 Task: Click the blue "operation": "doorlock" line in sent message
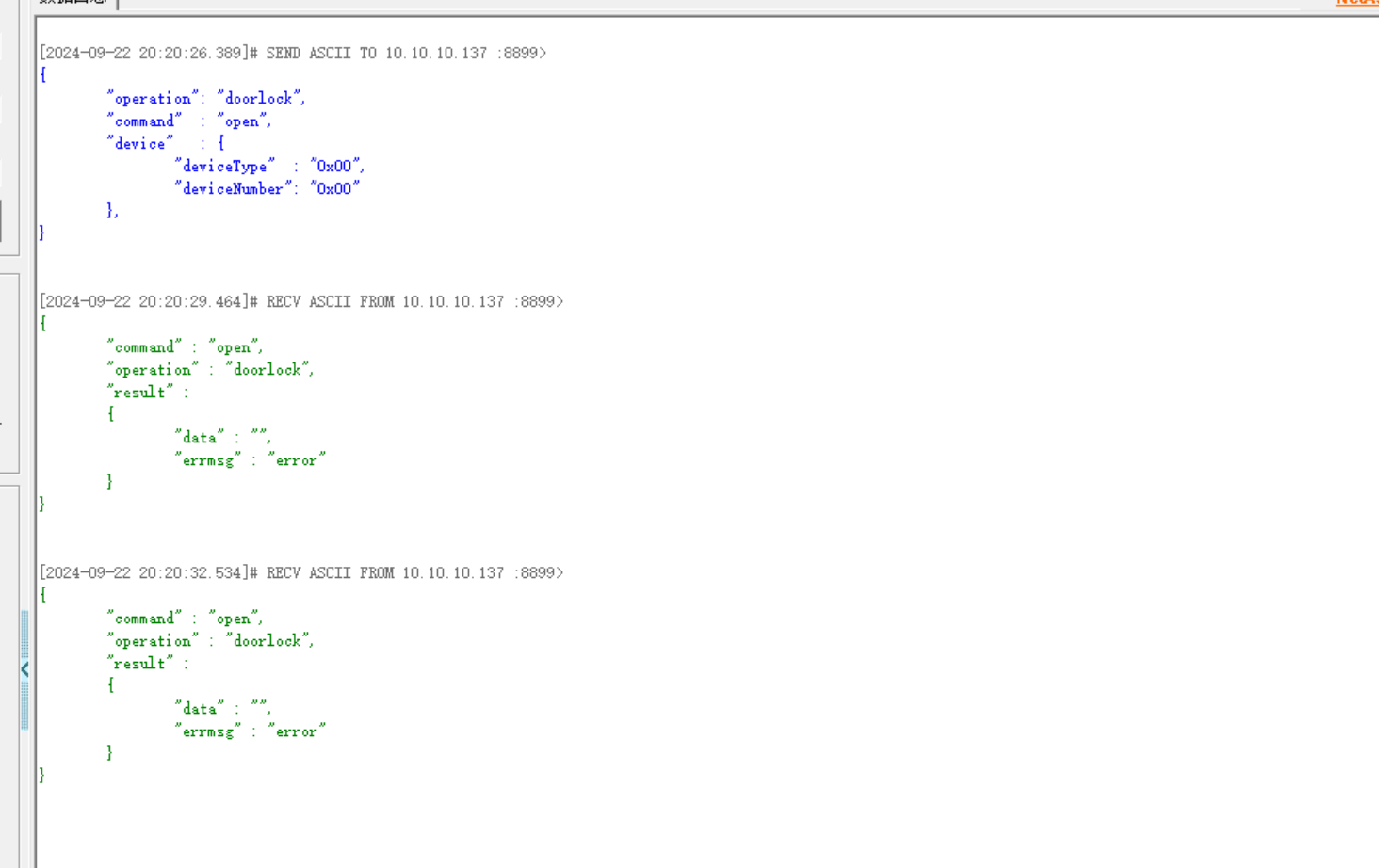[206, 99]
